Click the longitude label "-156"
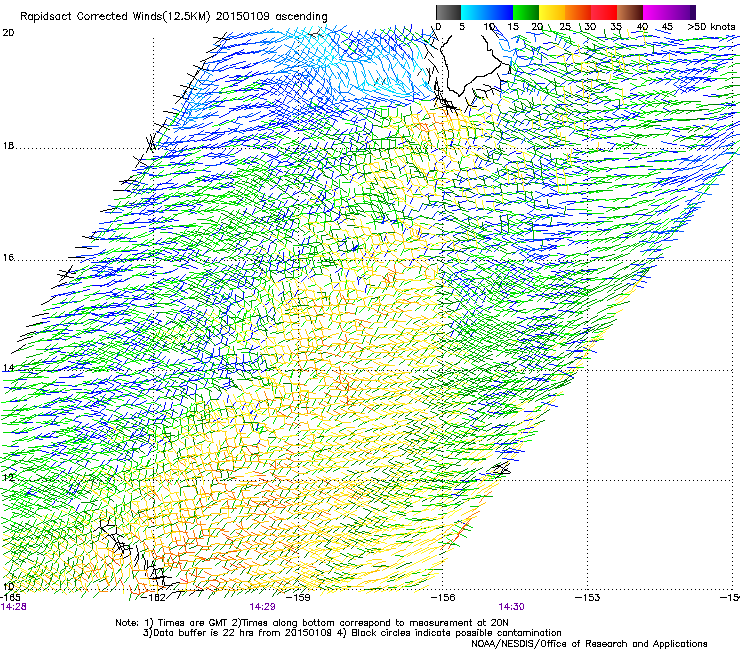This screenshot has width=740, height=650. pos(443,597)
